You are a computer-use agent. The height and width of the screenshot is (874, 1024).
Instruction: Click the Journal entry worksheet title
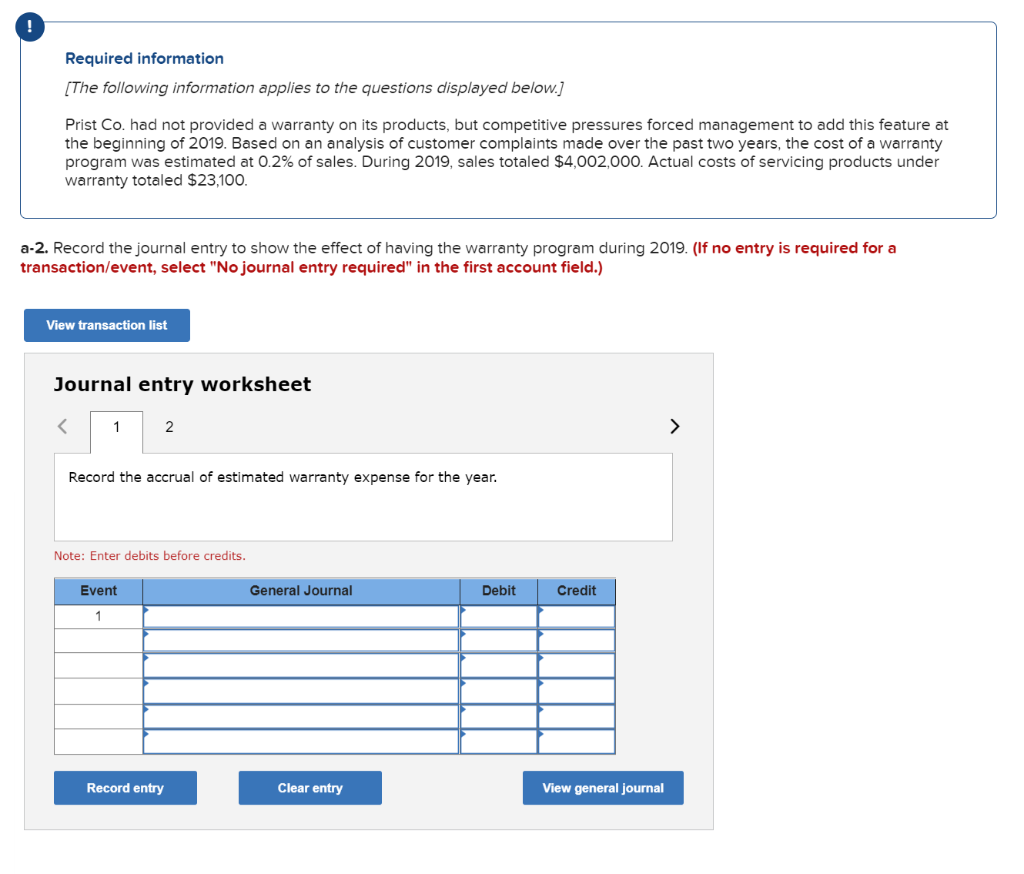point(182,384)
